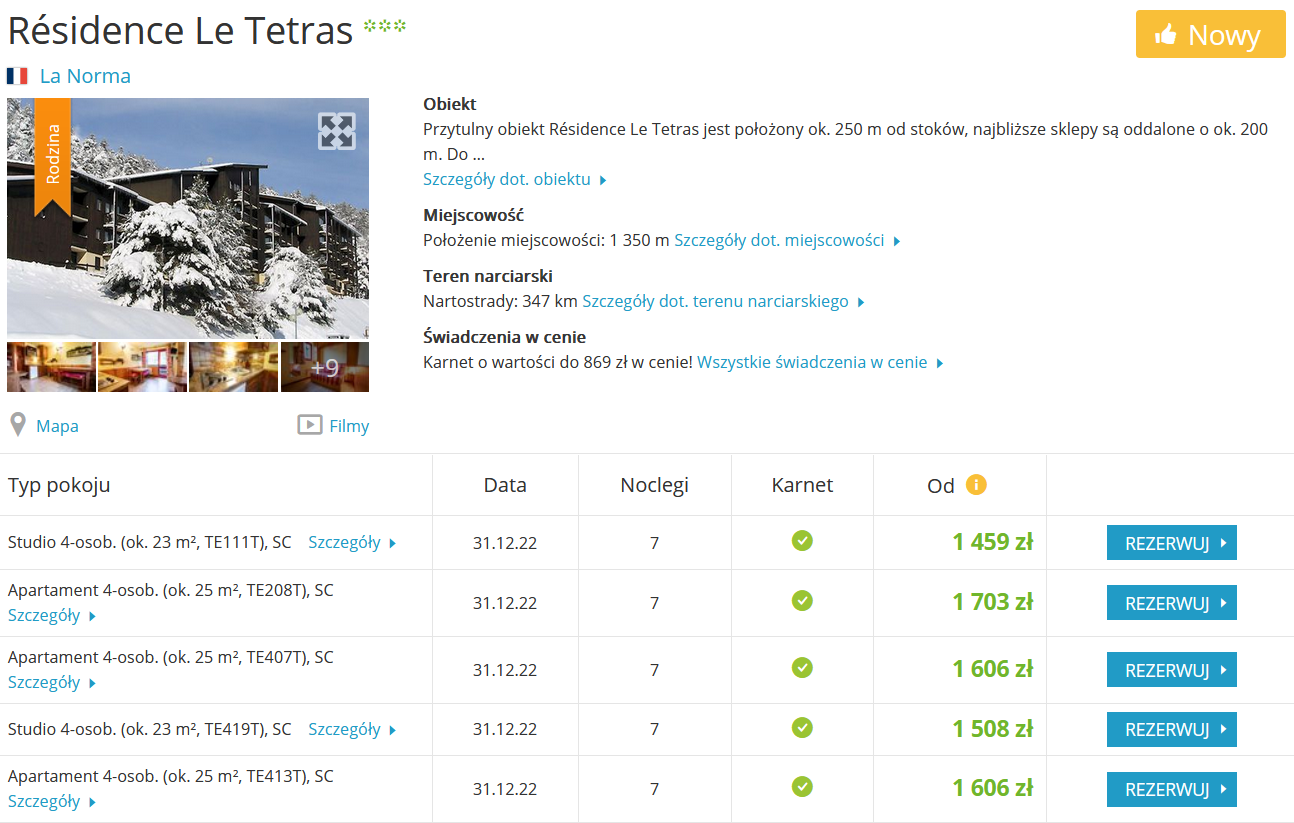Click the orange Rodzina ribbon on the photo
1294x823 pixels.
53,157
